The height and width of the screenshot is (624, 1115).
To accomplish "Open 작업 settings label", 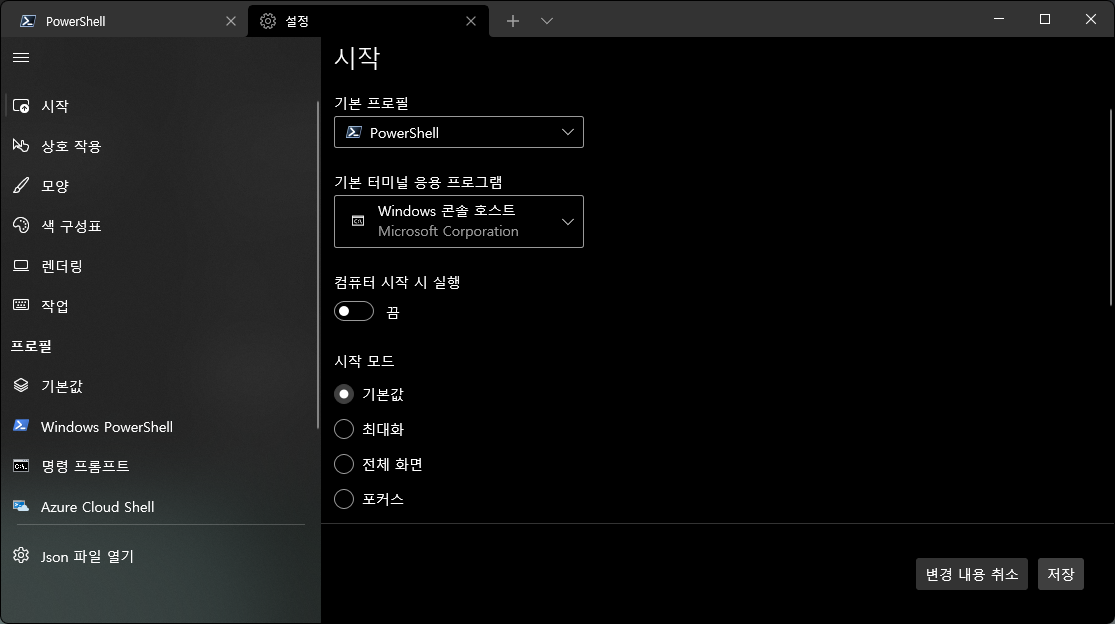I will point(55,306).
